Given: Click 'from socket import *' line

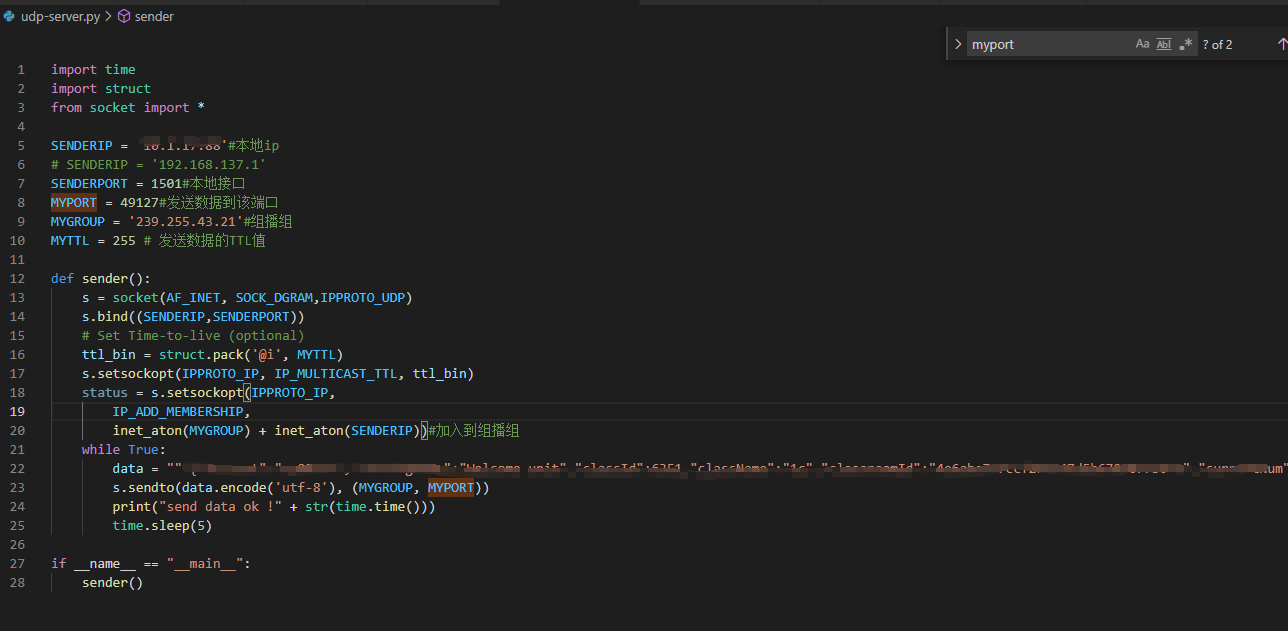Looking at the screenshot, I should click(x=128, y=107).
